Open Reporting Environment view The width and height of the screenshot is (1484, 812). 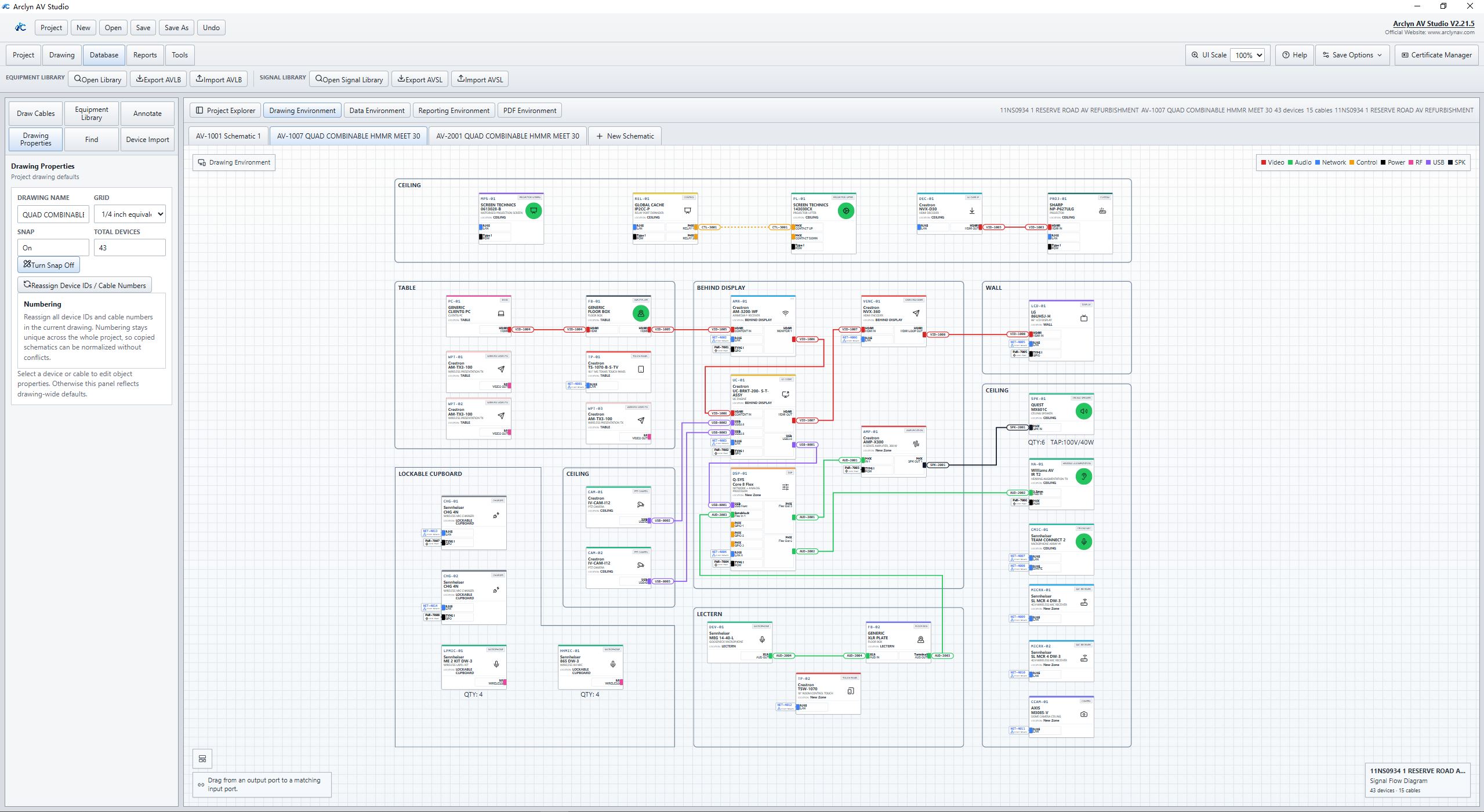click(453, 110)
